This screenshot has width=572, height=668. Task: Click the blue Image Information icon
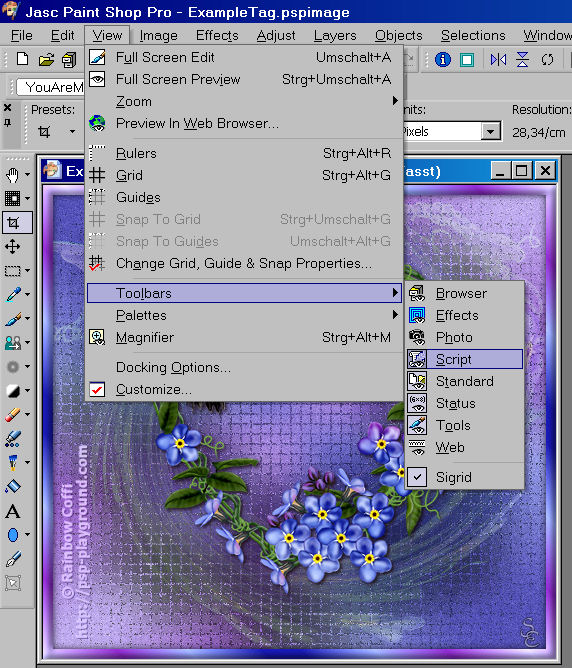(443, 59)
